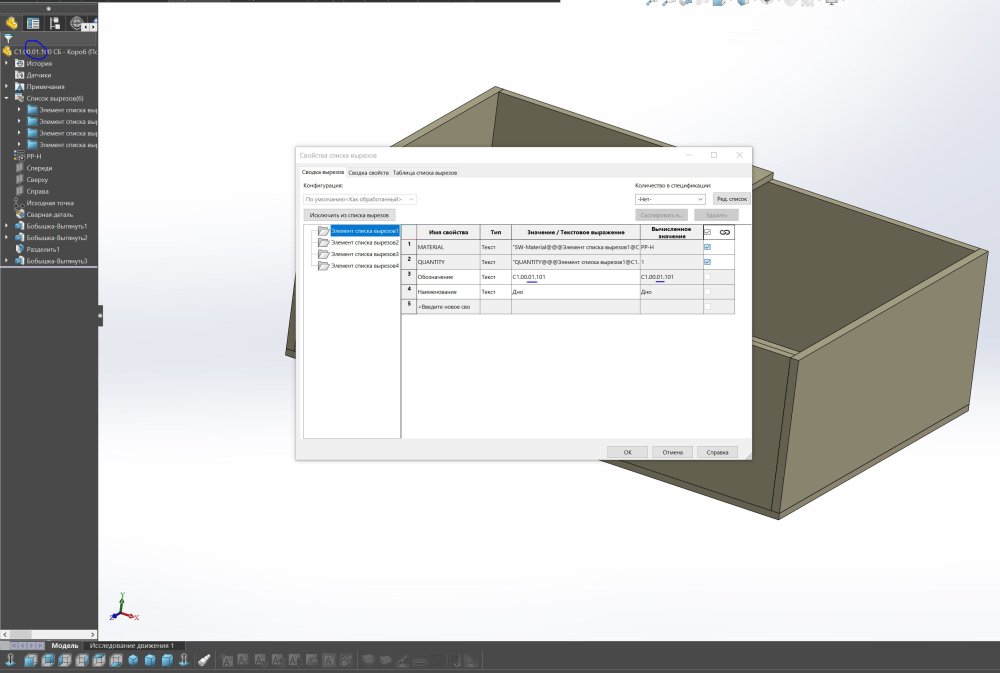1000x673 pixels.
Task: Switch to the Исследование движения 1 tab
Action: click(131, 646)
